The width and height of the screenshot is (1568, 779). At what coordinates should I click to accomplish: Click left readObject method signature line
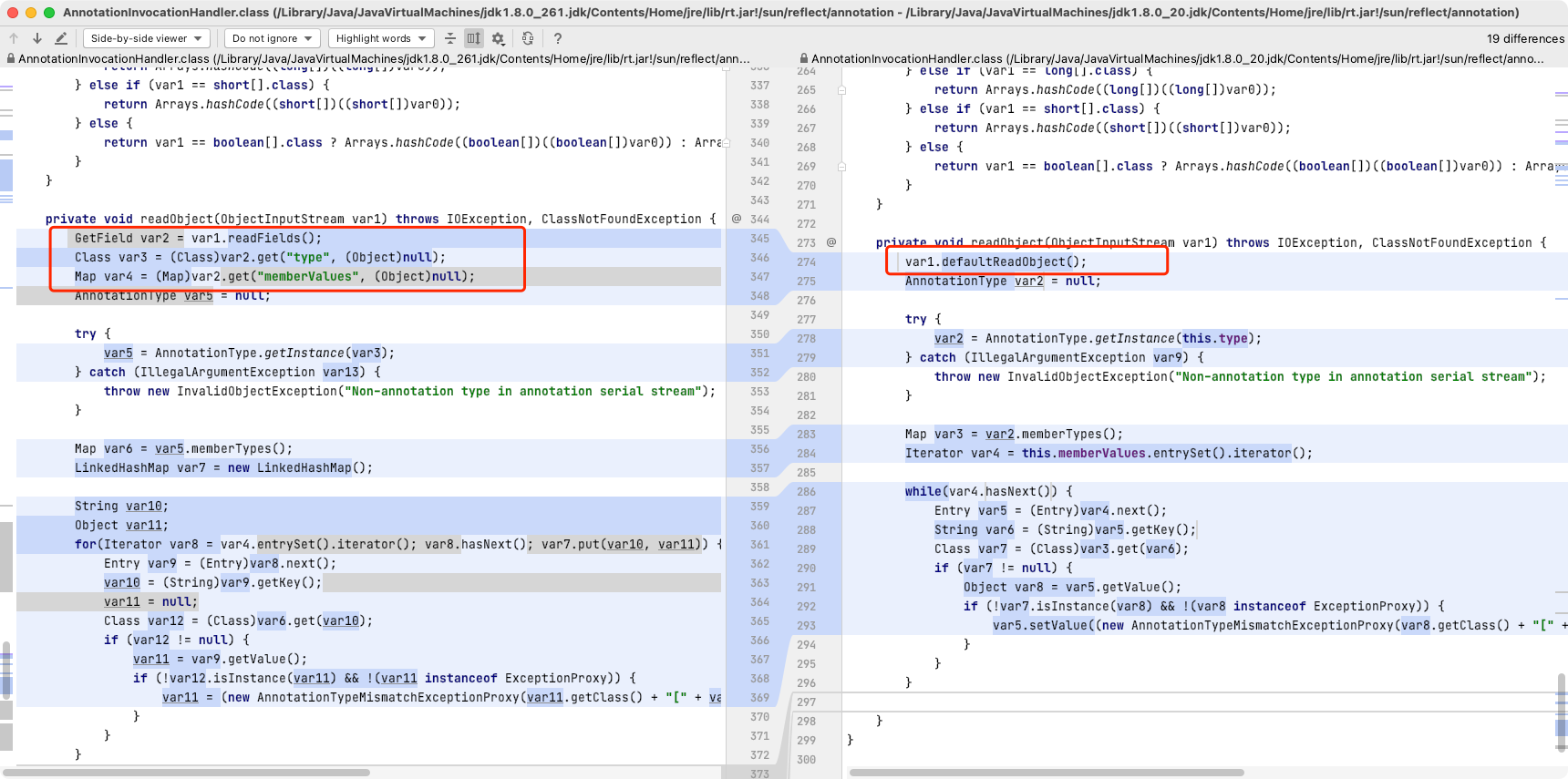click(380, 219)
